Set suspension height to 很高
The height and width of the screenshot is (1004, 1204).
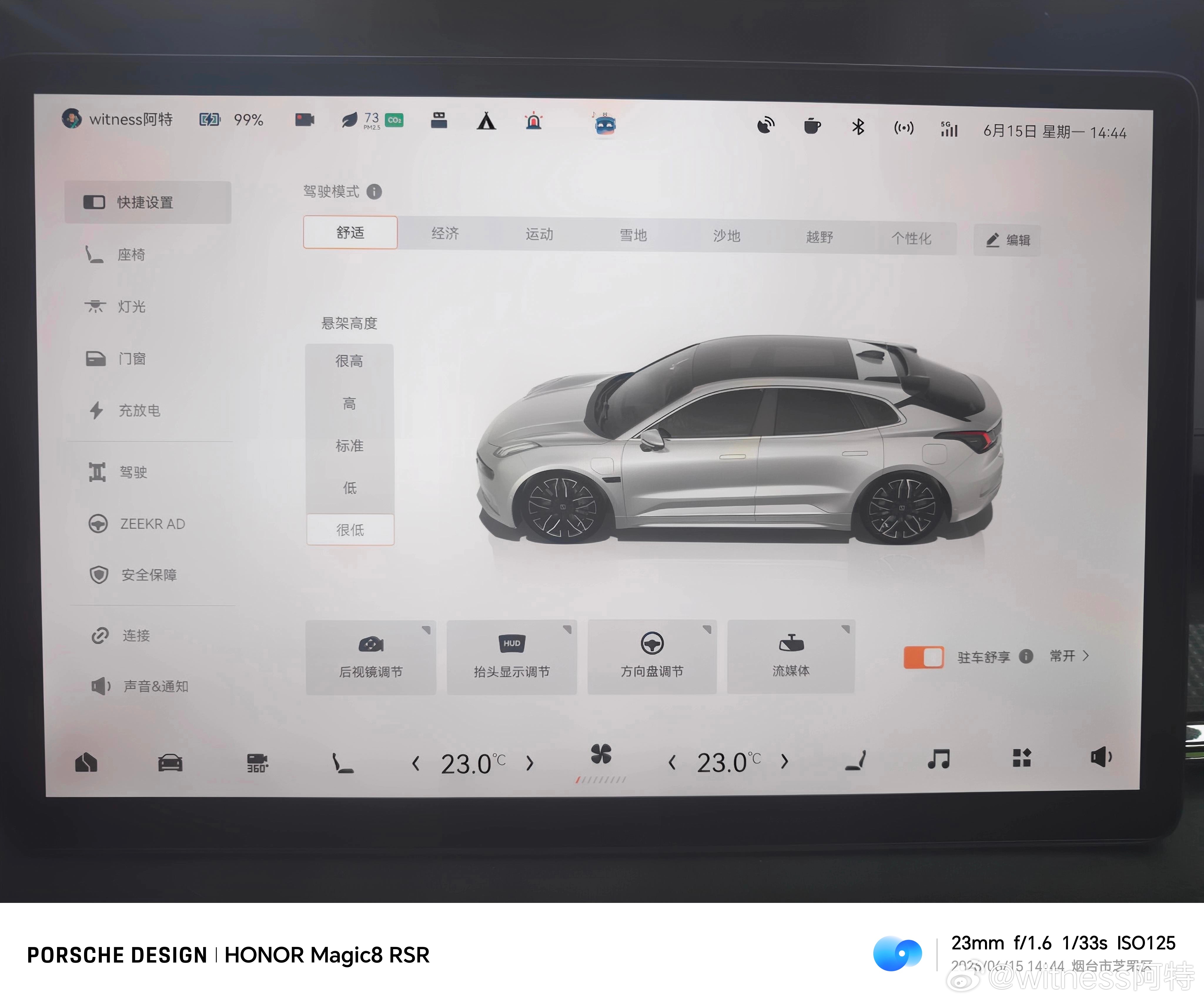pyautogui.click(x=349, y=361)
